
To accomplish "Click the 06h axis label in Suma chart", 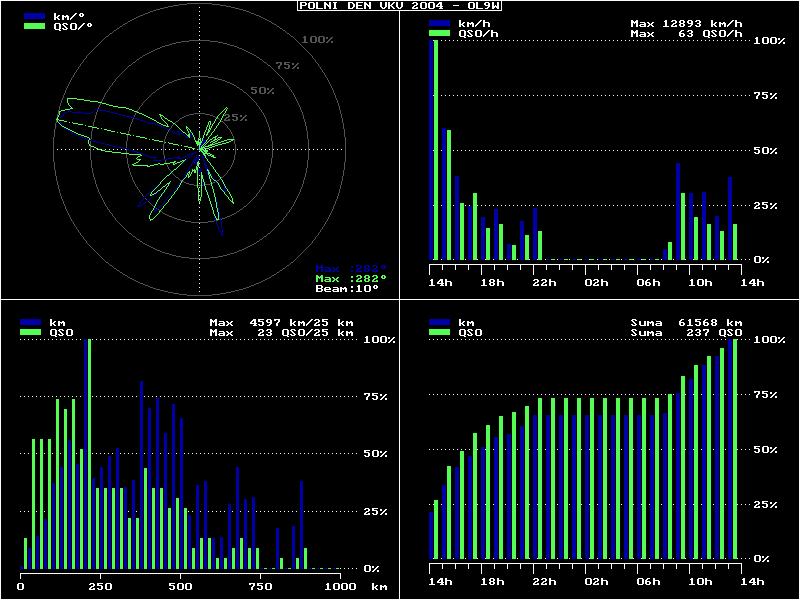I will [648, 582].
